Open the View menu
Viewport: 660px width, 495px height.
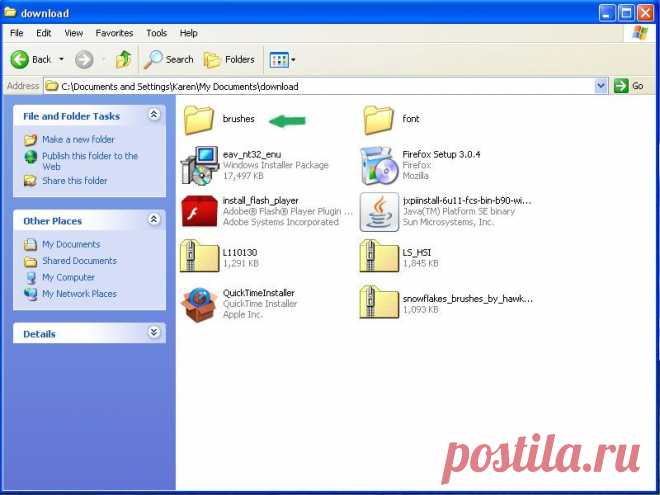point(74,33)
